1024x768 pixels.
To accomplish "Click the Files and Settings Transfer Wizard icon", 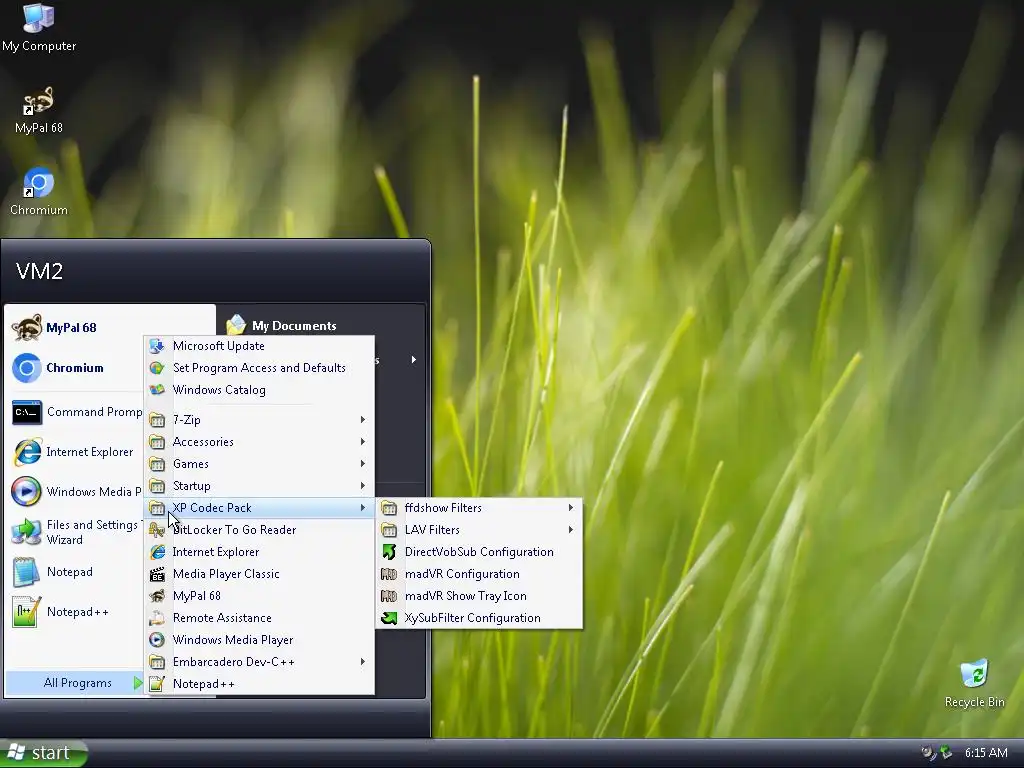I will click(27, 532).
